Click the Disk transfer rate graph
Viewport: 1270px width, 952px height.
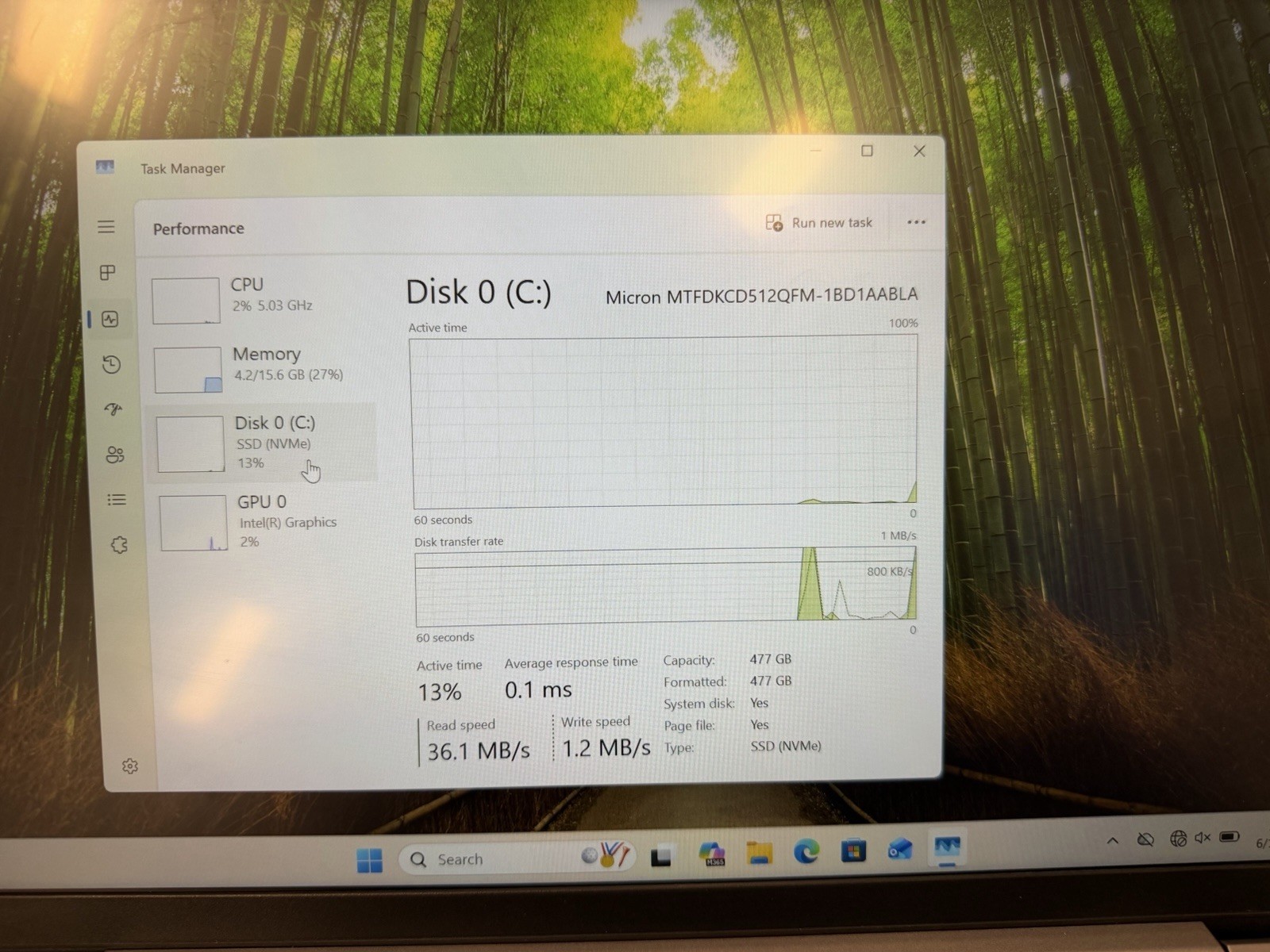tap(666, 585)
